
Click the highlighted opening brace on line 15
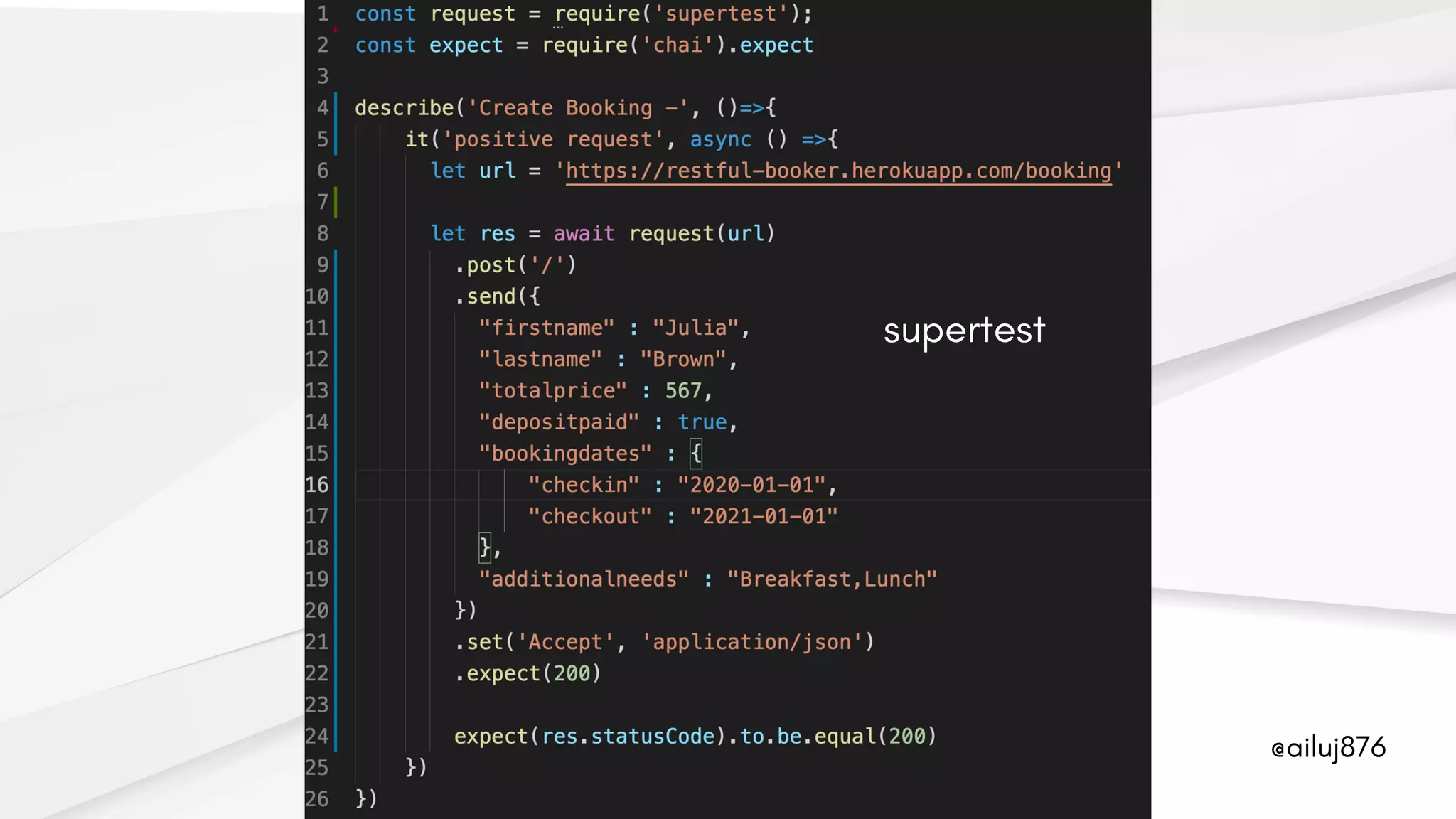click(696, 454)
